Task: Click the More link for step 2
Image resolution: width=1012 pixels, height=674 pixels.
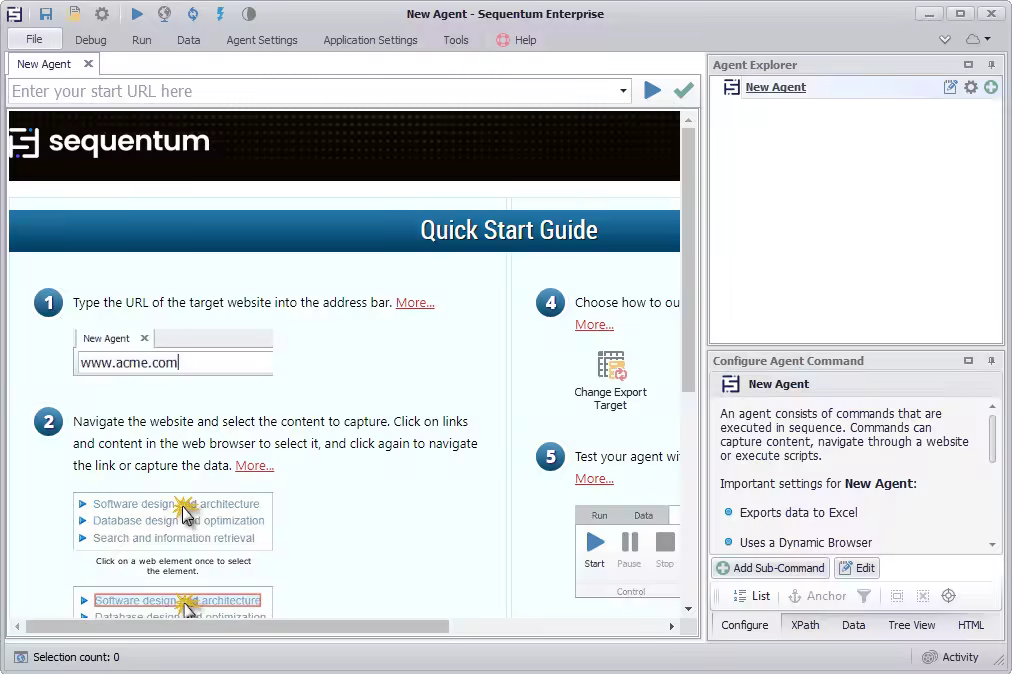Action: 254,465
